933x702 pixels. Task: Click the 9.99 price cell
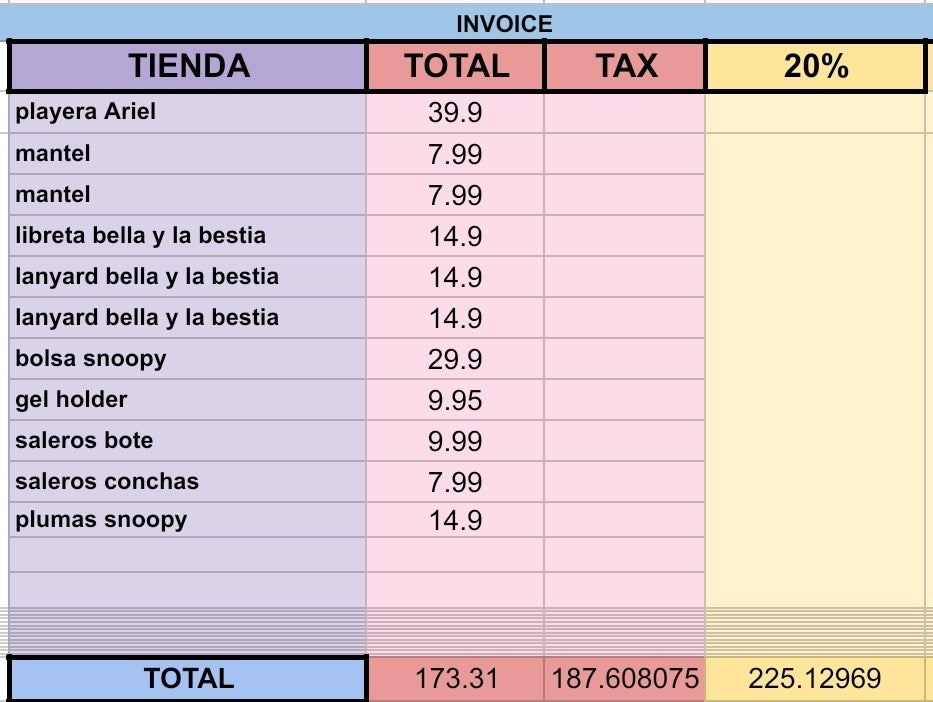coord(456,441)
